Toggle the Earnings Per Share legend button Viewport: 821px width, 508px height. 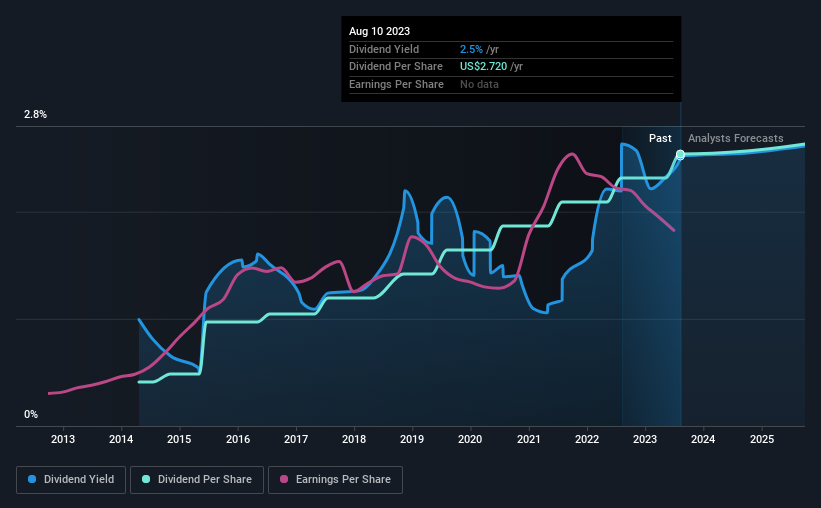tap(335, 480)
